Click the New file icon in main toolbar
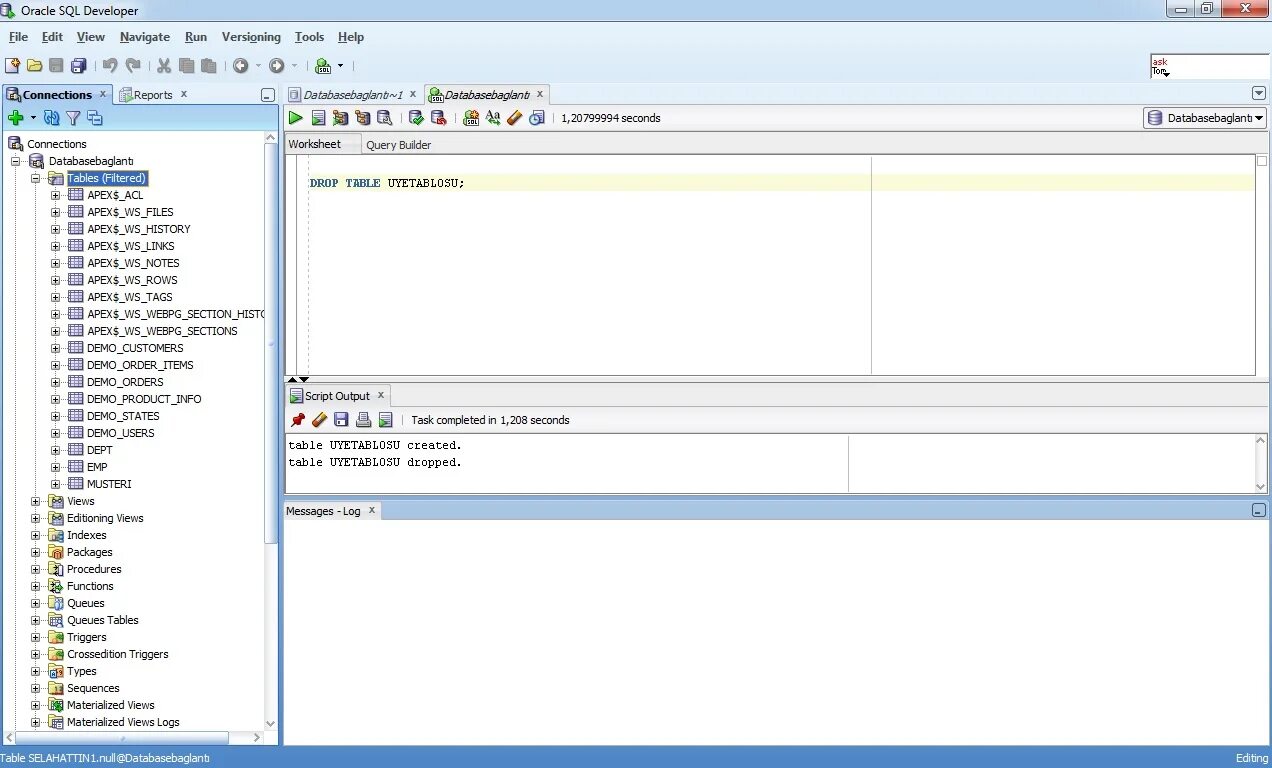This screenshot has width=1272, height=768. pos(12,66)
